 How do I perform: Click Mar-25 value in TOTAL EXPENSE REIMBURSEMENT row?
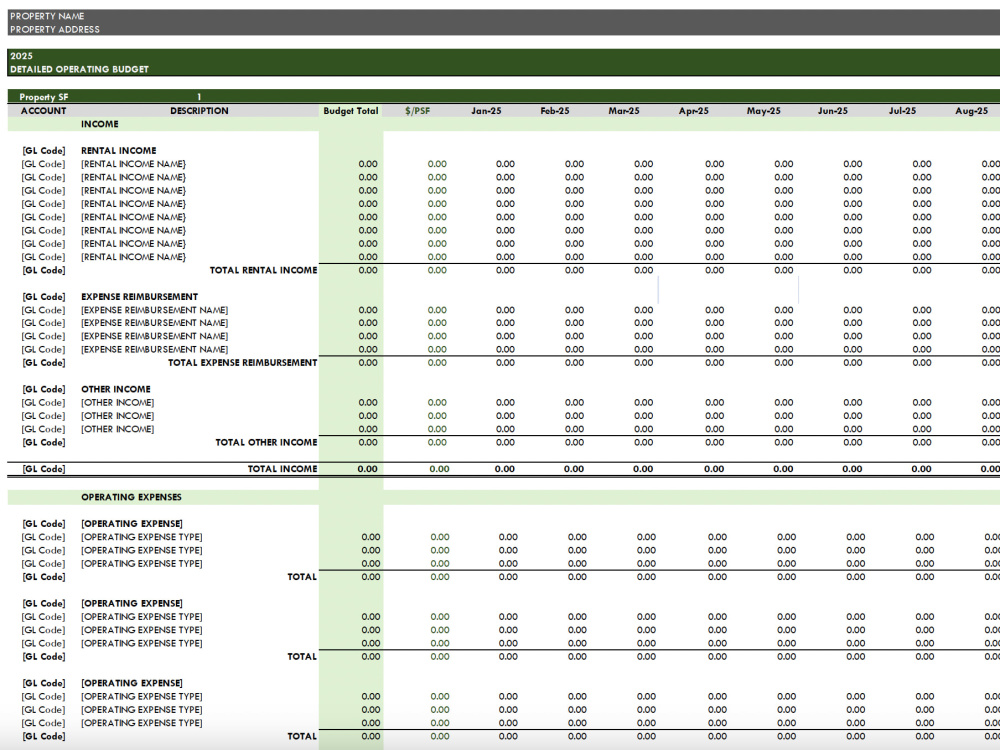click(x=643, y=363)
